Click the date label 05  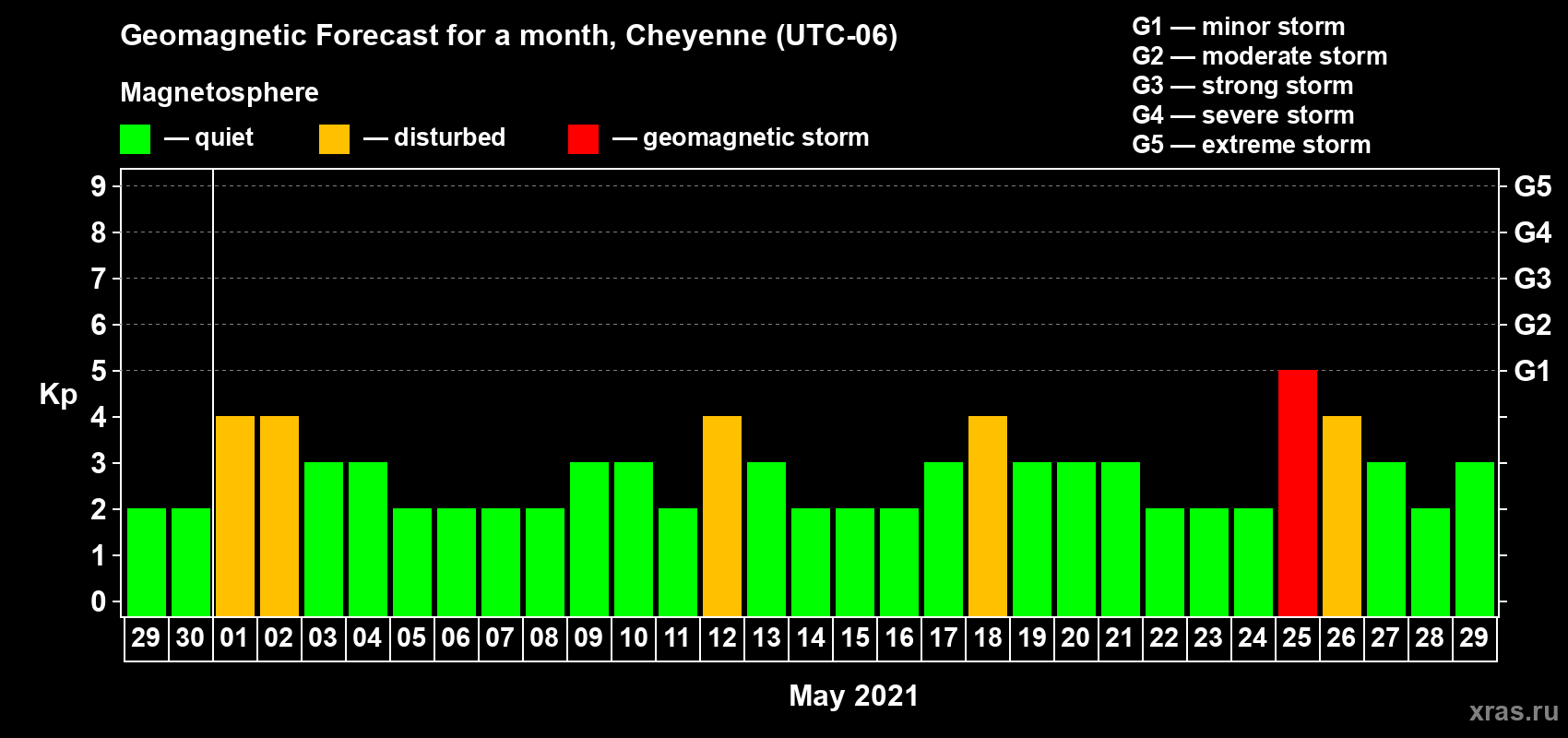[x=411, y=637]
